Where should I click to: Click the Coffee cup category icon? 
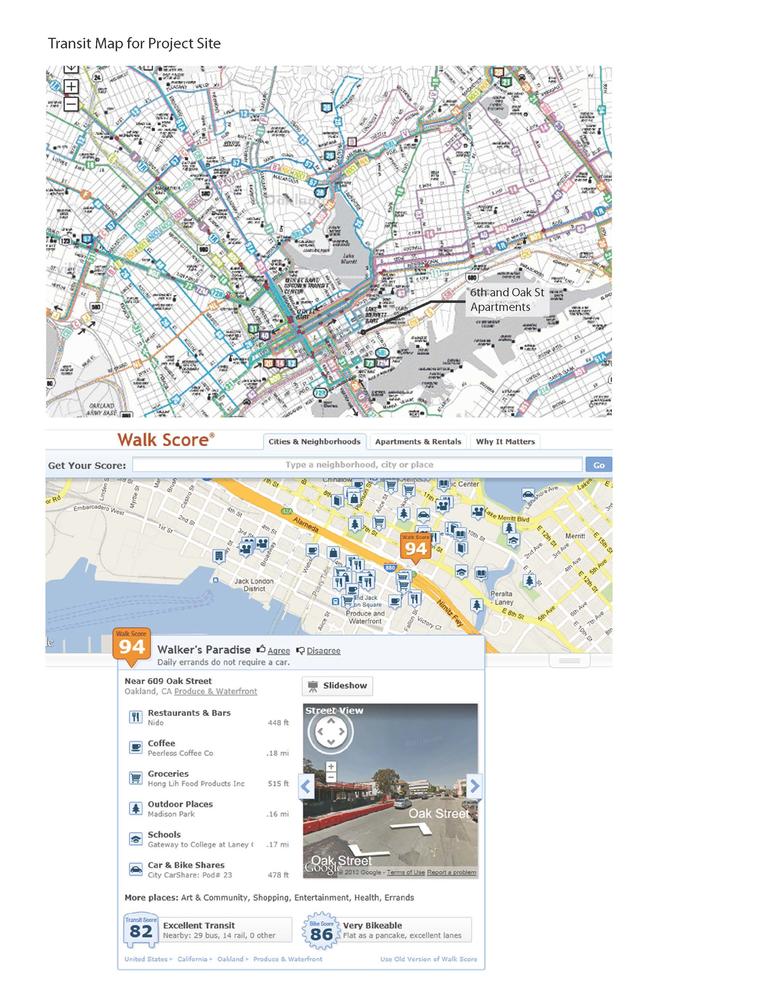click(x=135, y=747)
